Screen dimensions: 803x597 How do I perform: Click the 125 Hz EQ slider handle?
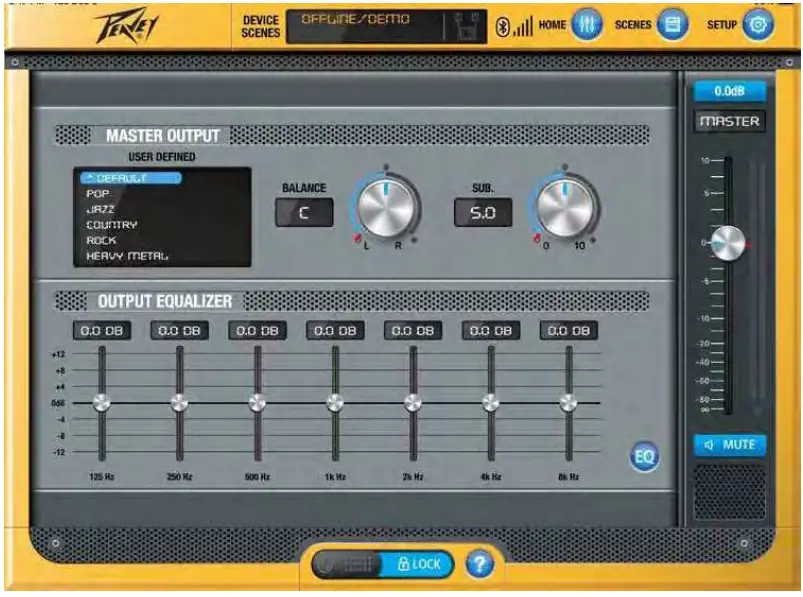coord(101,403)
